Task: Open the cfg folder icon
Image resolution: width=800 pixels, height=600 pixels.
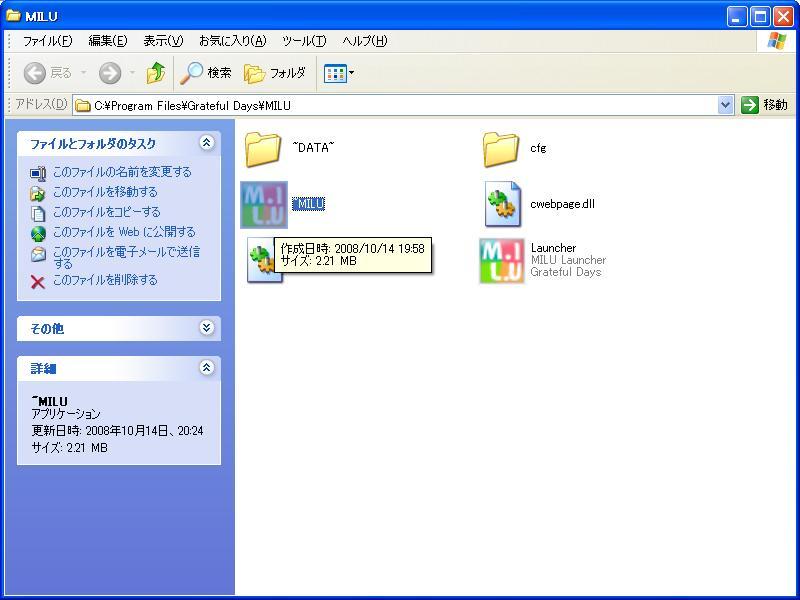Action: [501, 149]
